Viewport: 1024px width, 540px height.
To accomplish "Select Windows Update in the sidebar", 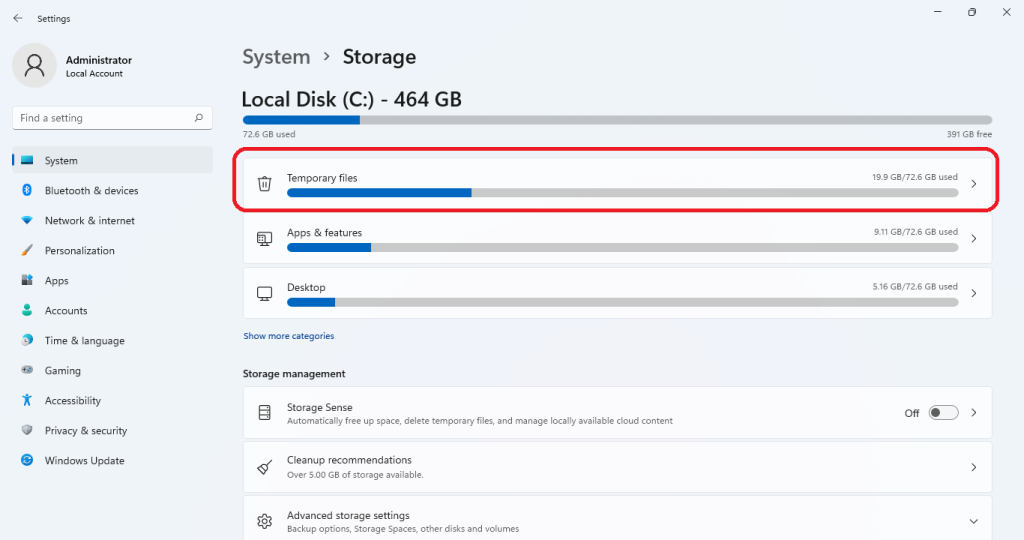I will click(x=84, y=461).
